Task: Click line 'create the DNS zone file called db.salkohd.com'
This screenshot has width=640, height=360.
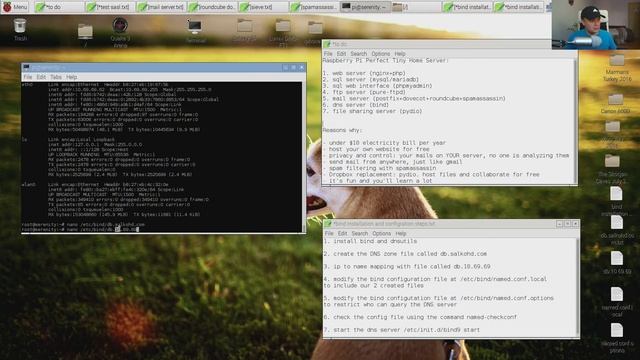Action: 405,254
